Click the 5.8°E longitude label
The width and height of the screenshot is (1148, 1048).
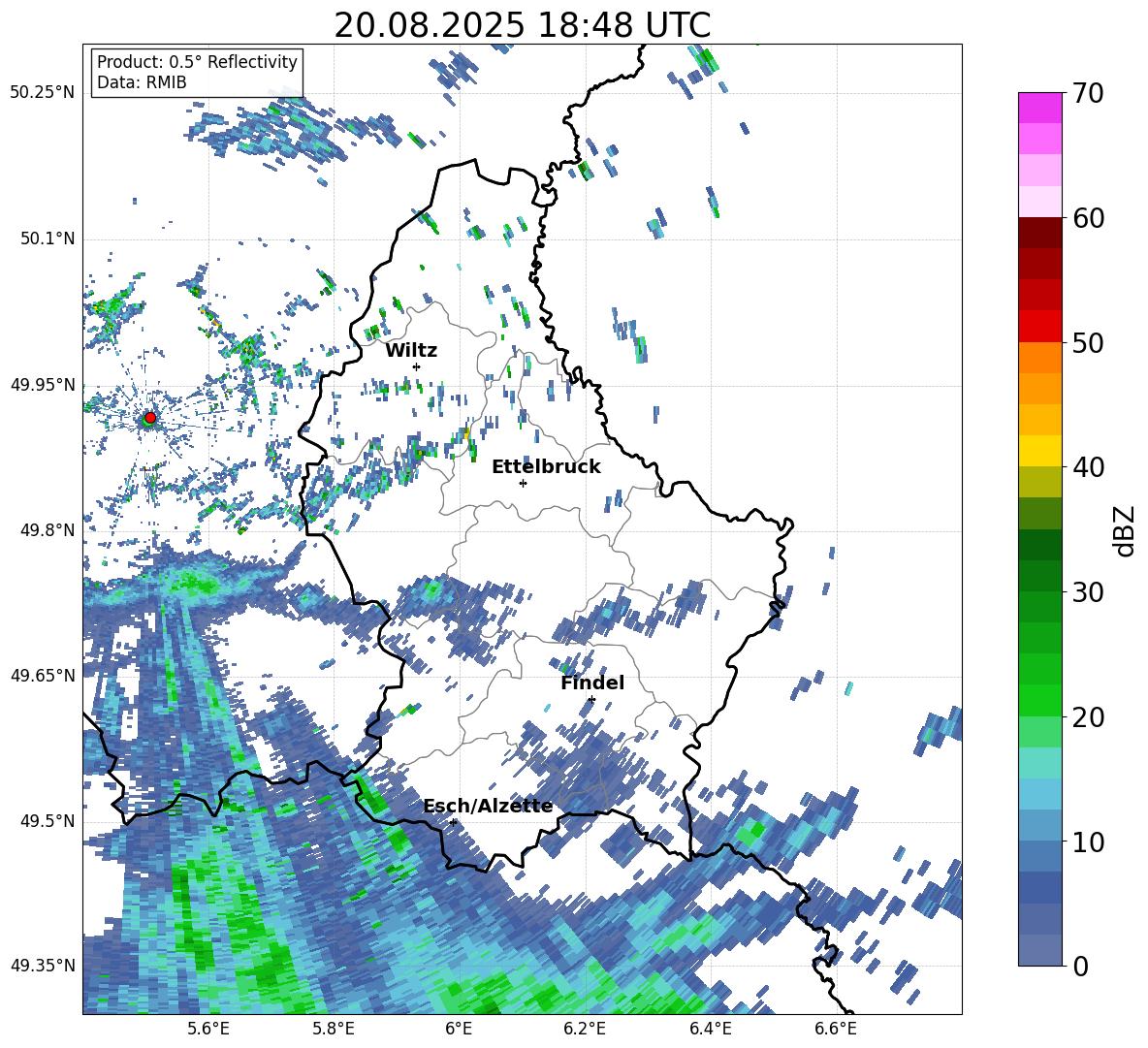click(x=334, y=1030)
